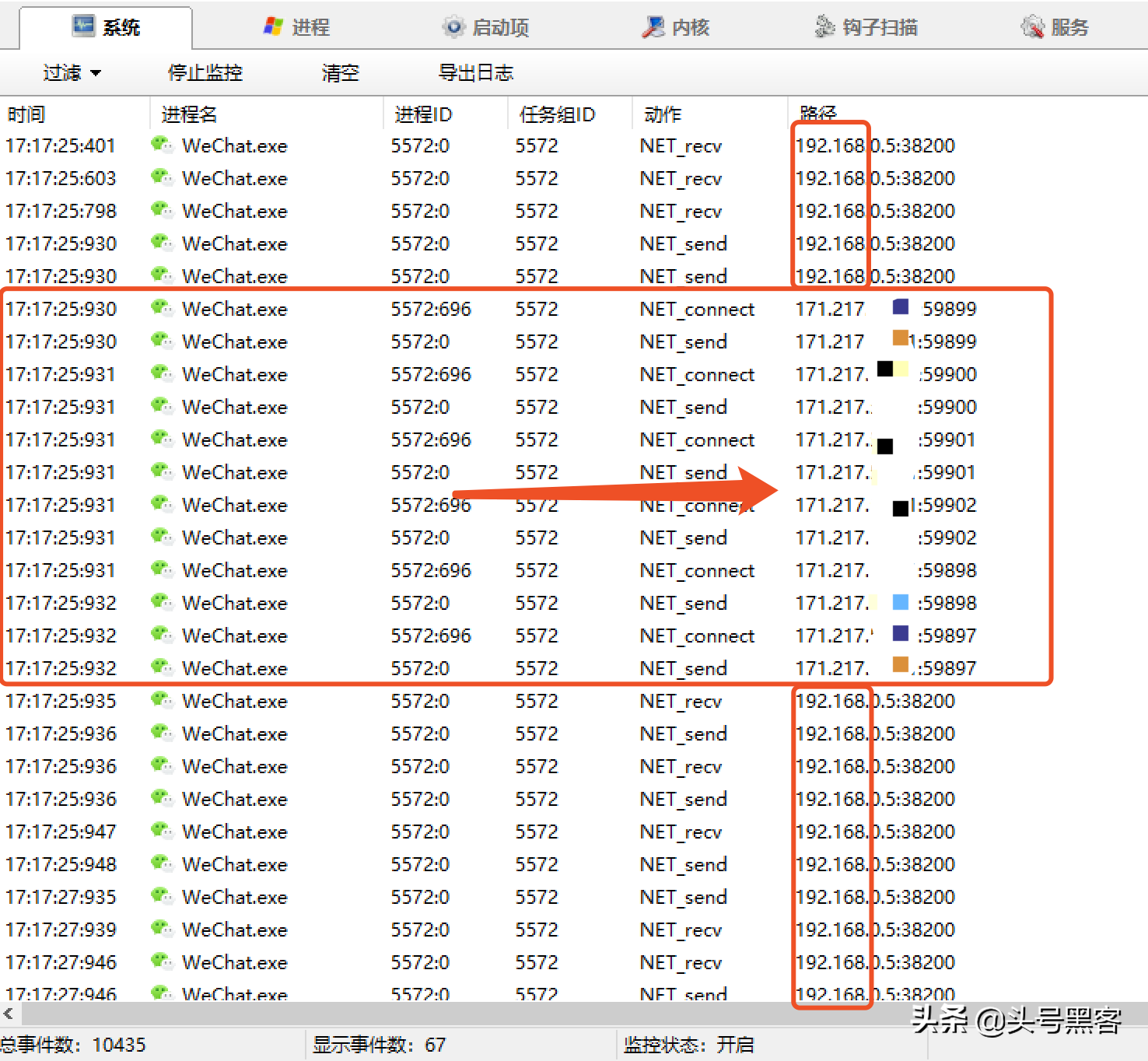This screenshot has width=1148, height=1061.
Task: Open the 钩子扫描 tab
Action: click(x=866, y=28)
